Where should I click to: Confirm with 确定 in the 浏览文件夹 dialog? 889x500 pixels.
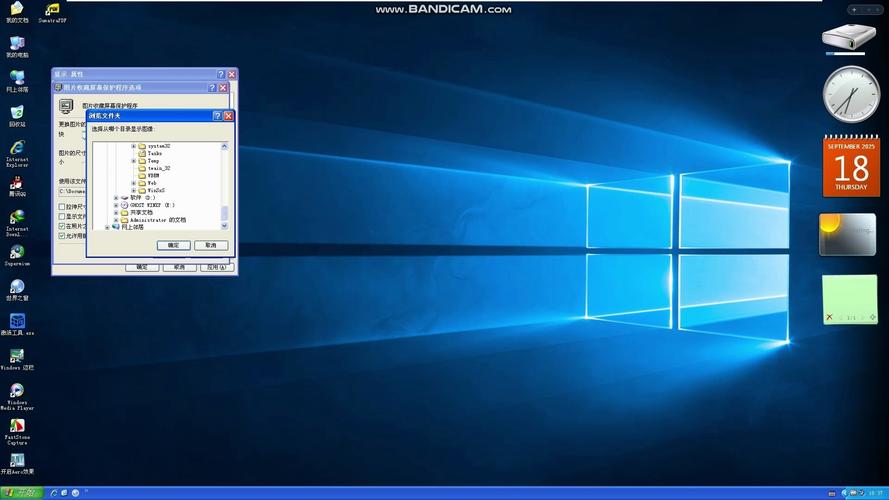coord(173,245)
